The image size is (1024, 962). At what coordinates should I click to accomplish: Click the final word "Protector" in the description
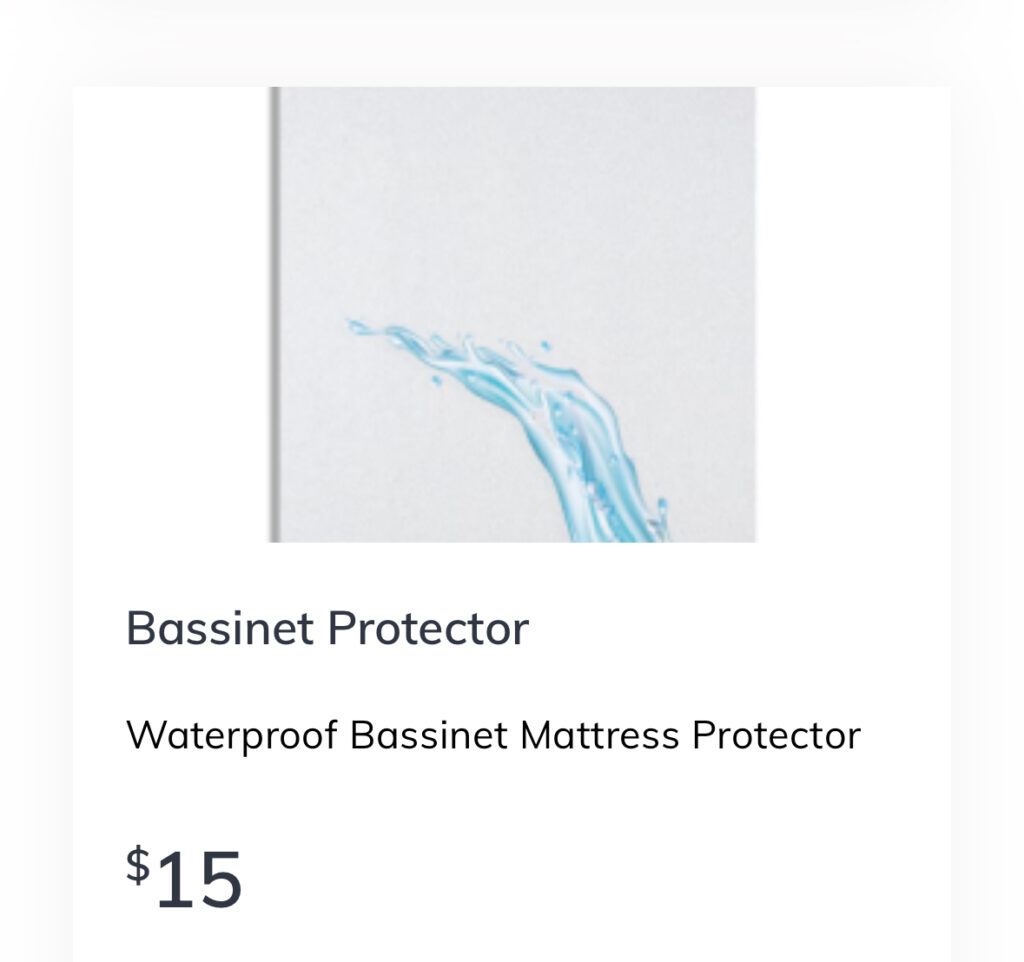(x=776, y=736)
